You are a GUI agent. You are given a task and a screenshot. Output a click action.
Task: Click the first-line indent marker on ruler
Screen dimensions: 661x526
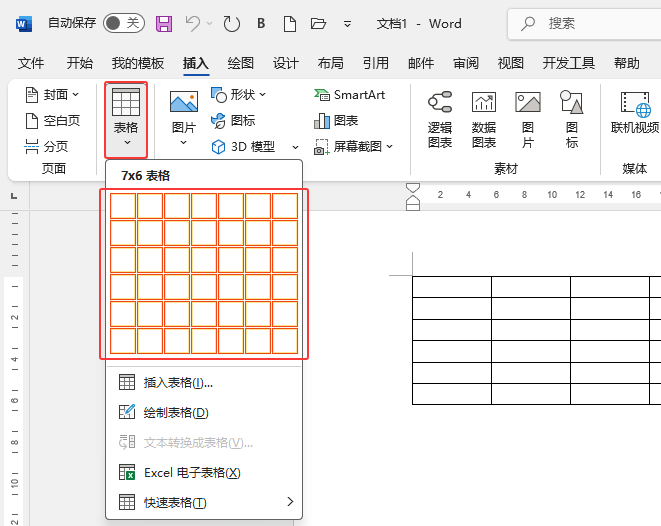(x=413, y=187)
